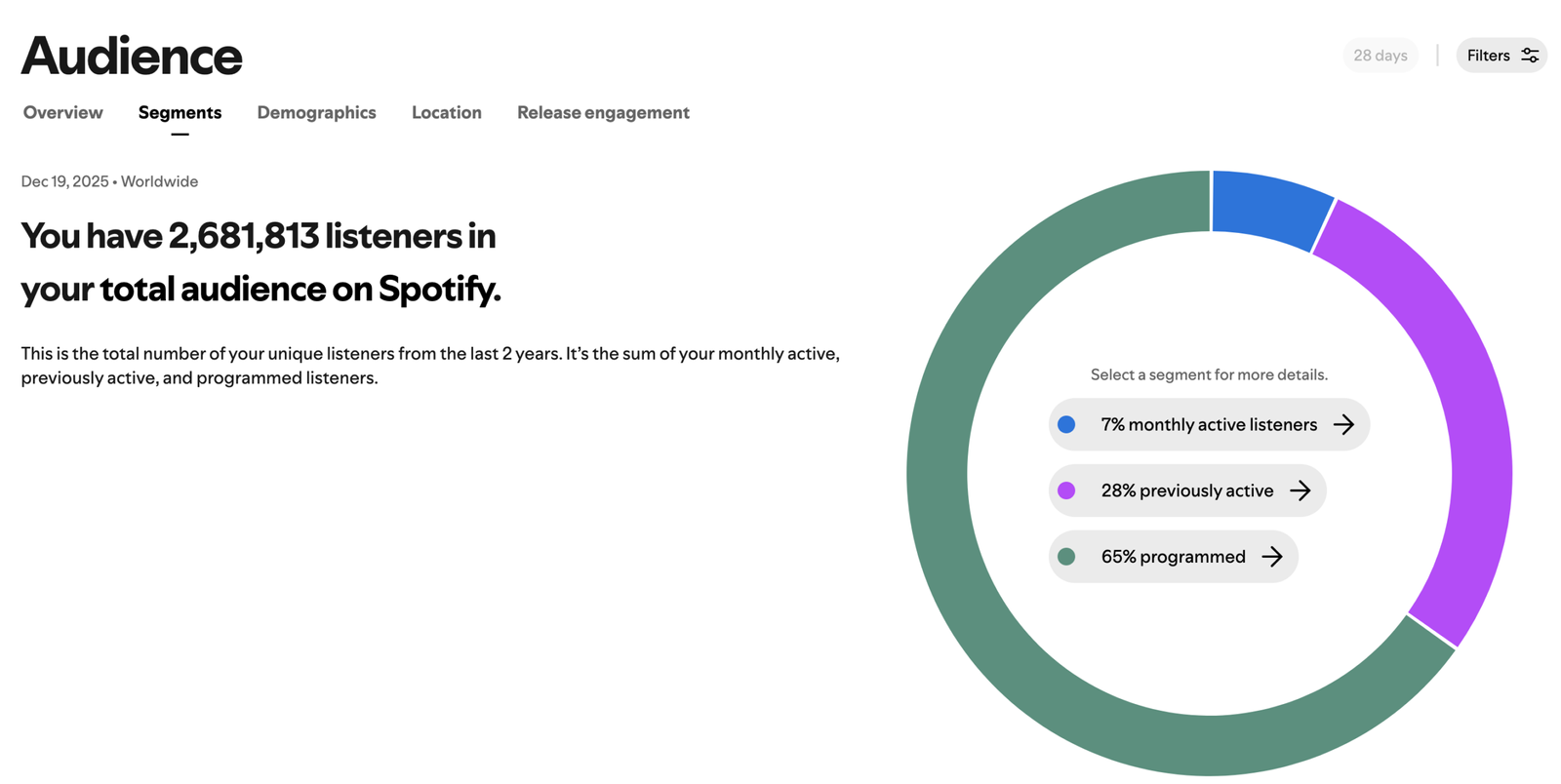
Task: Open 28% previously active segment details
Action: pyautogui.click(x=1186, y=490)
